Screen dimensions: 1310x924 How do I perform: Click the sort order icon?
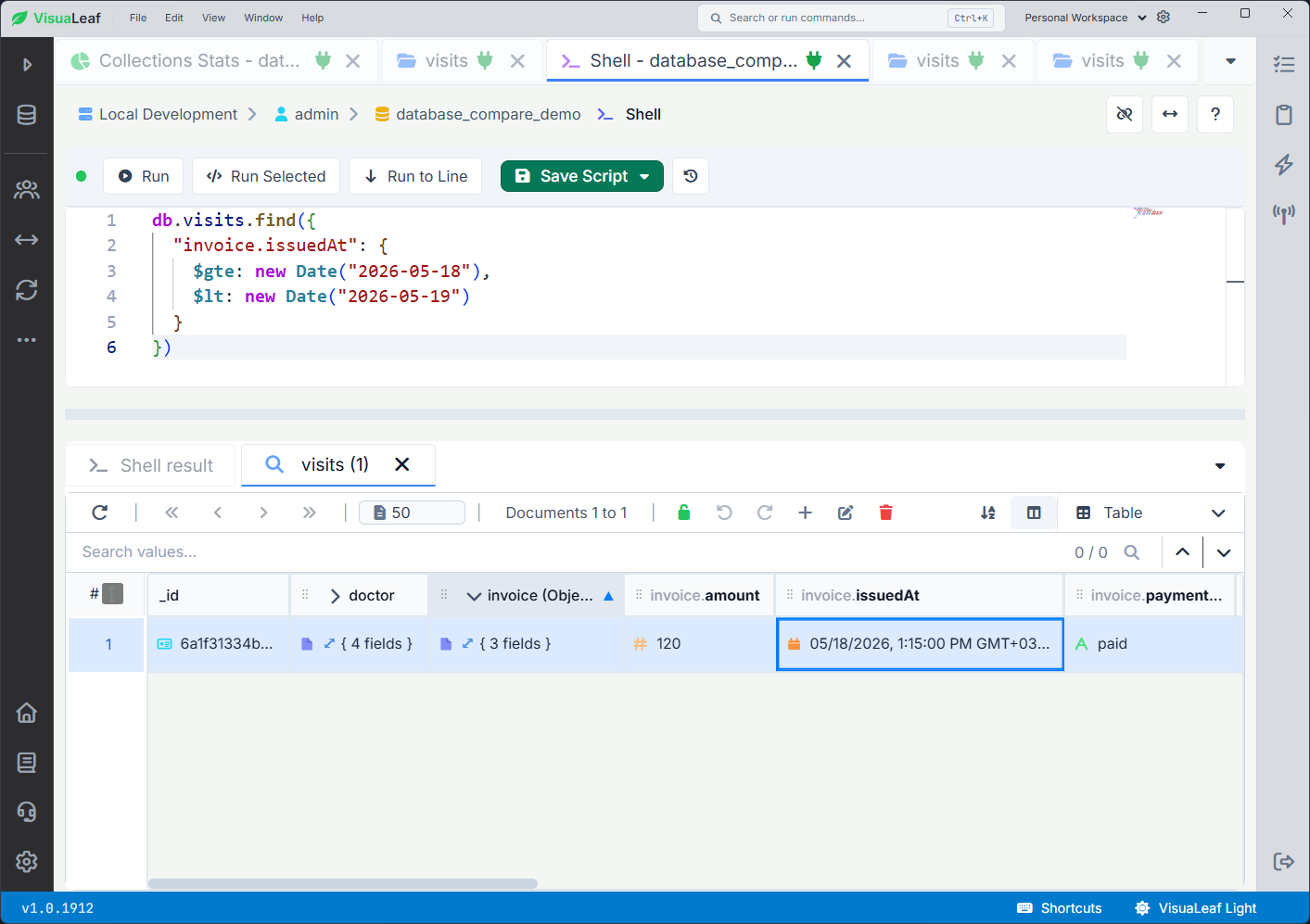coord(988,513)
